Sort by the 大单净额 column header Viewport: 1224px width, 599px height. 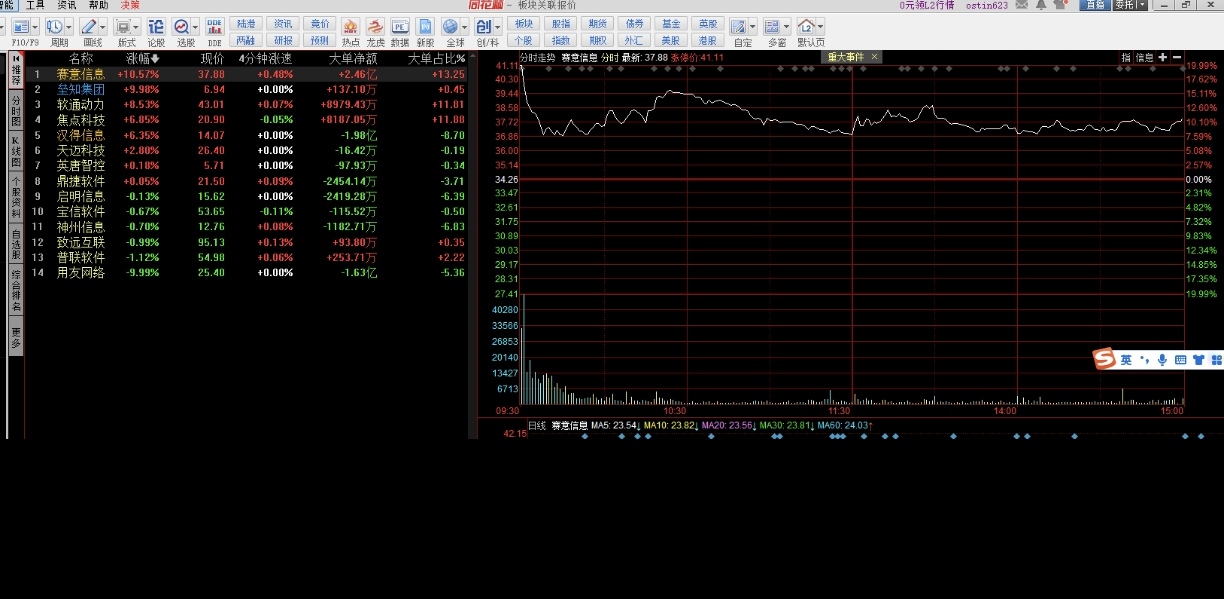coord(352,58)
